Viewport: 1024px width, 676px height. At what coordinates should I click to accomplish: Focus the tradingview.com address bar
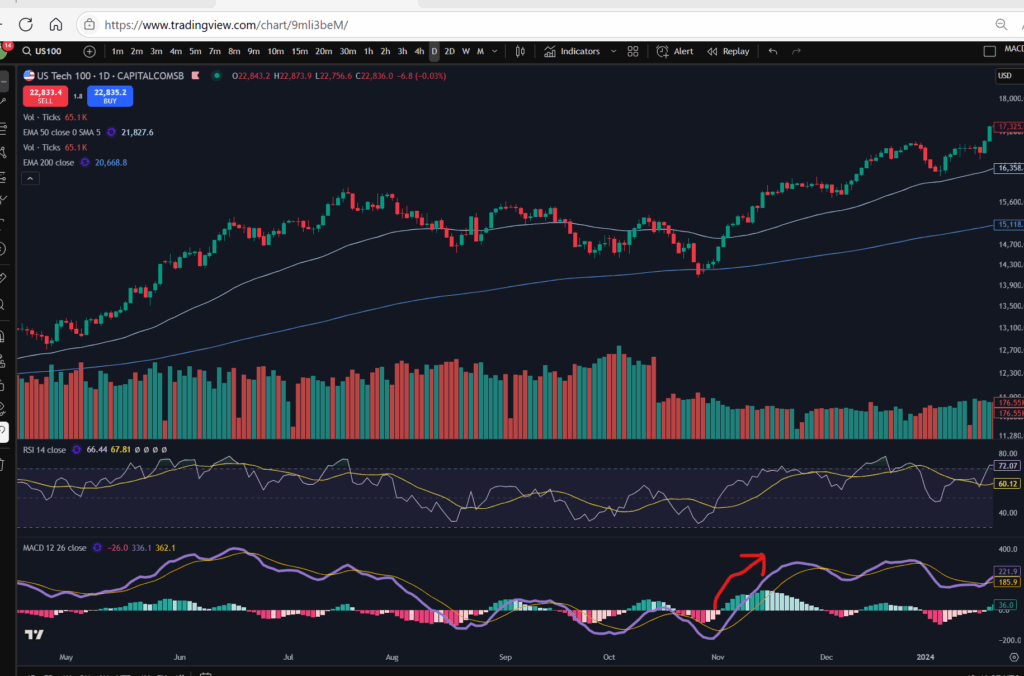(225, 25)
